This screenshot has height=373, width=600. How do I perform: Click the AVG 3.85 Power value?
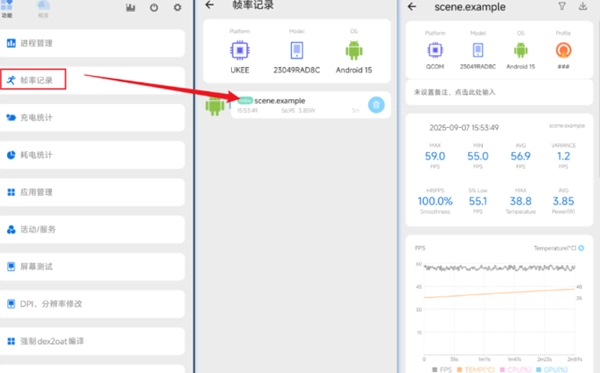pos(563,201)
